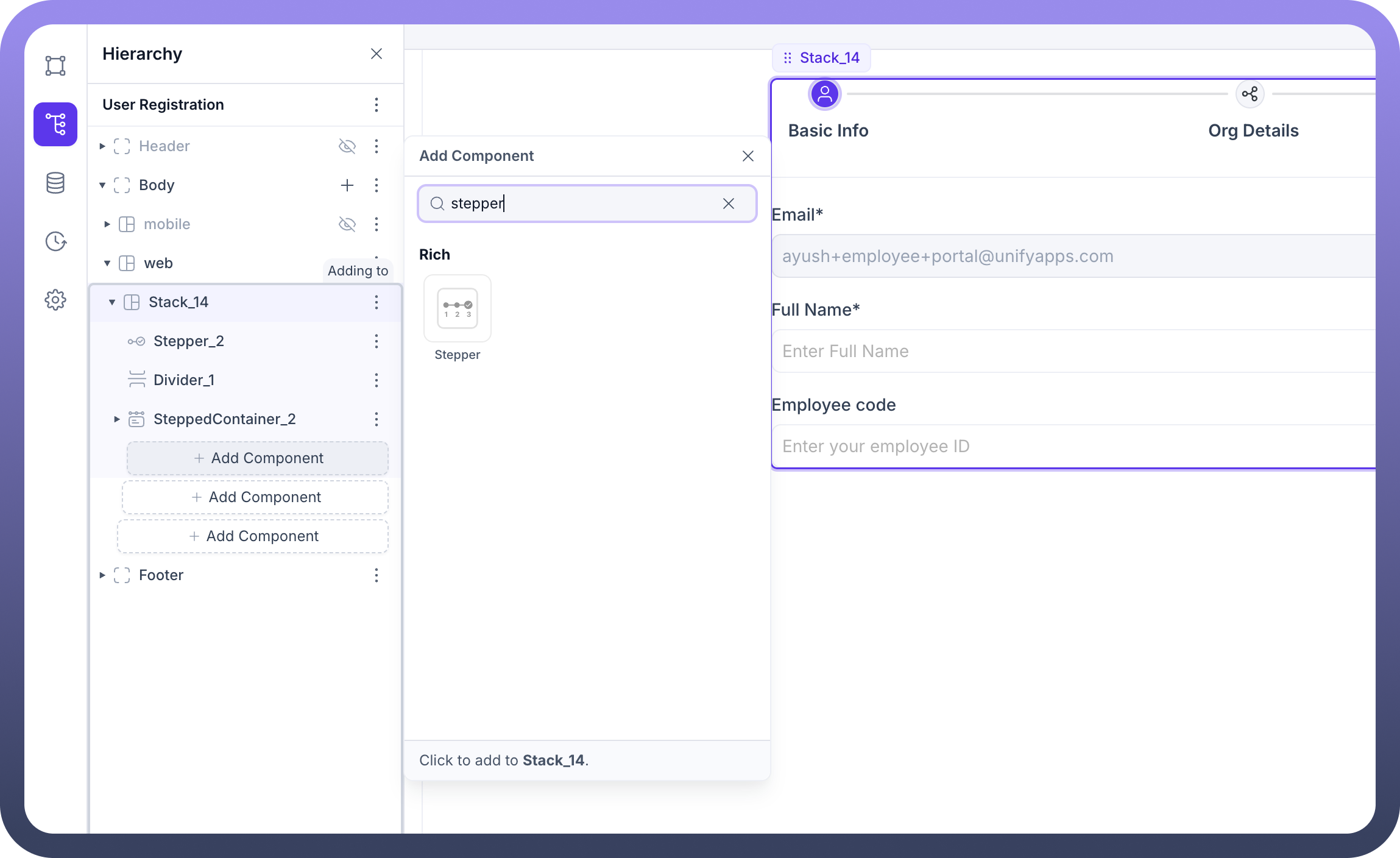Open the settings gear in sidebar
This screenshot has width=1400, height=858.
pyautogui.click(x=55, y=300)
